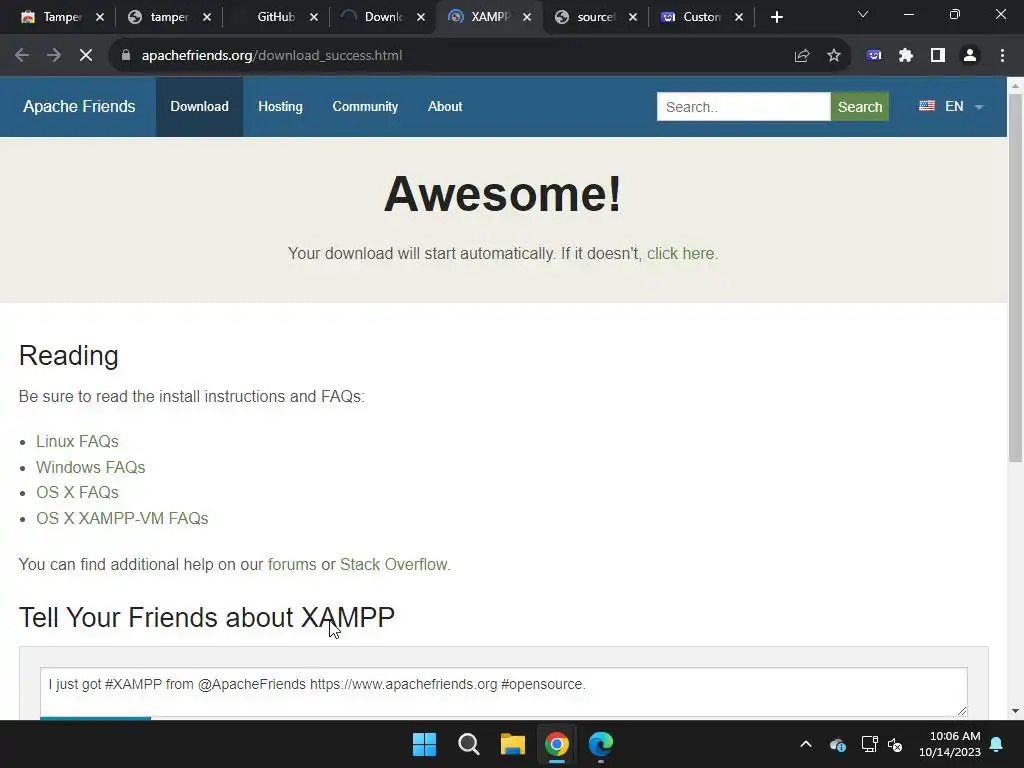Open the OS X FAQs link

[x=77, y=492]
